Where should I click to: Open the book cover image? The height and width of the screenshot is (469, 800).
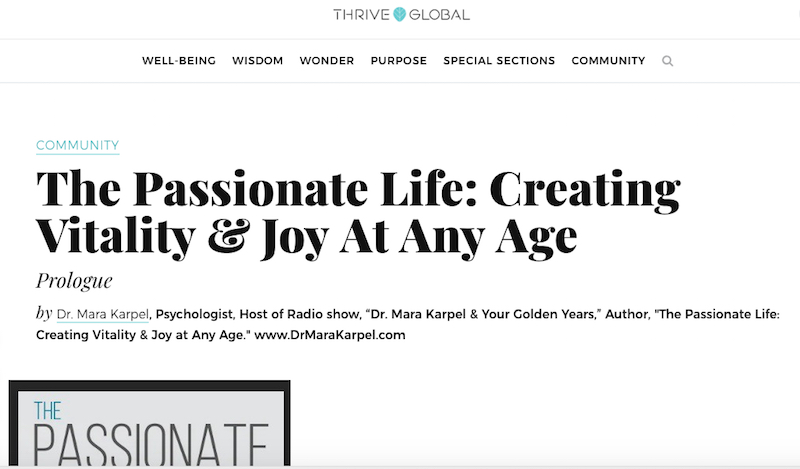point(149,423)
